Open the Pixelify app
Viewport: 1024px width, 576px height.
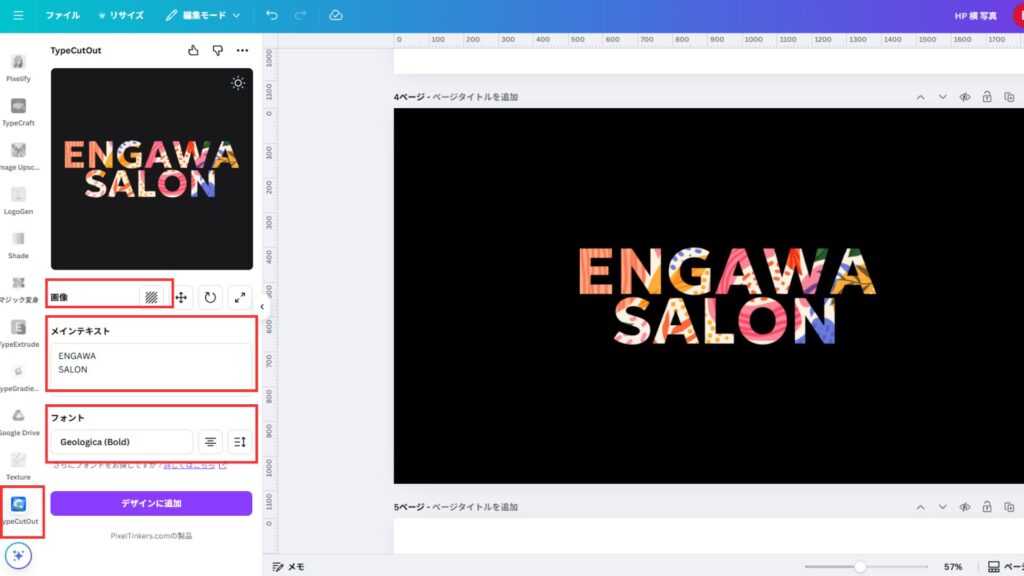(18, 68)
